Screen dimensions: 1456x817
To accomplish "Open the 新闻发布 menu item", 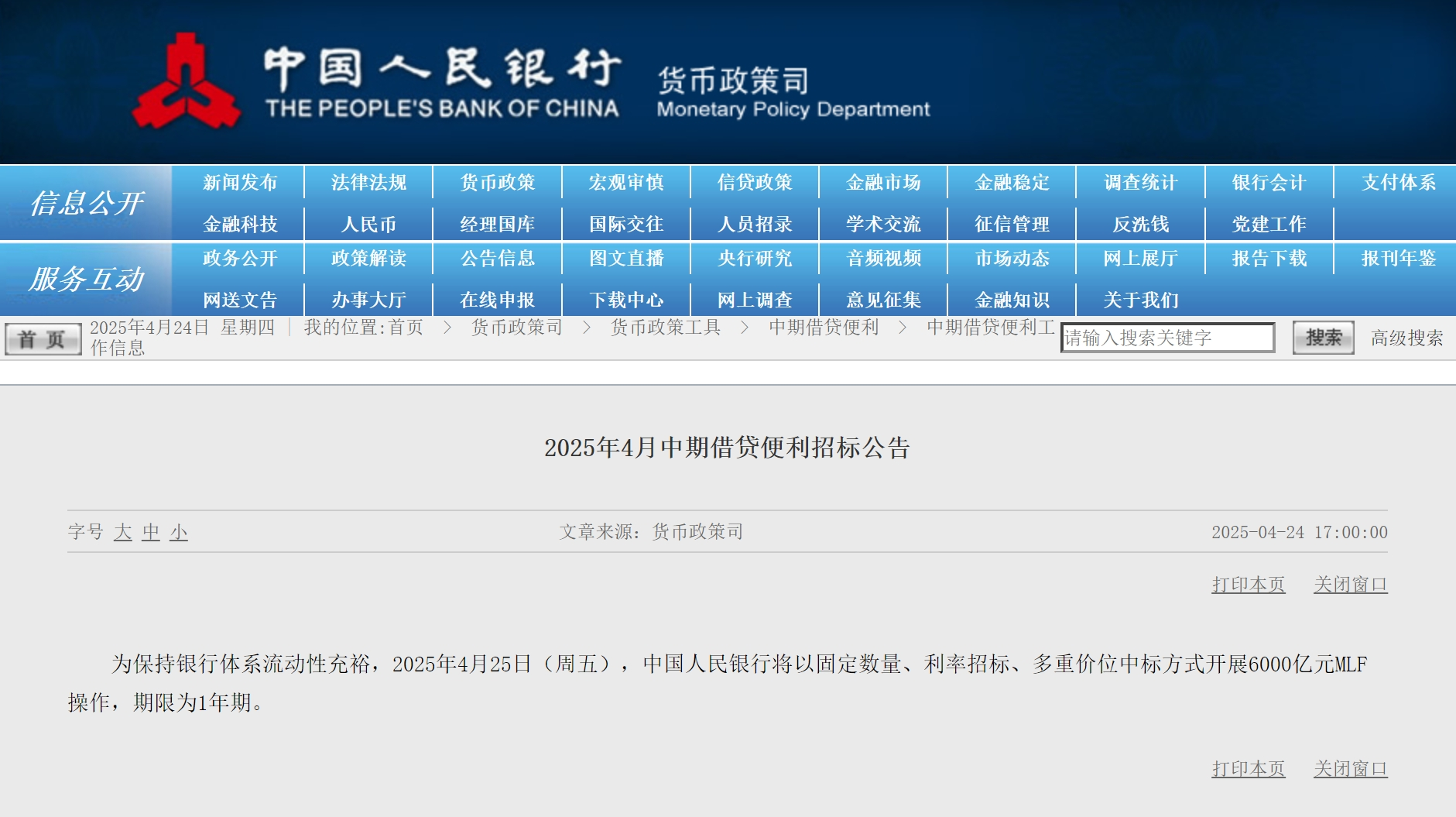I will pyautogui.click(x=240, y=183).
